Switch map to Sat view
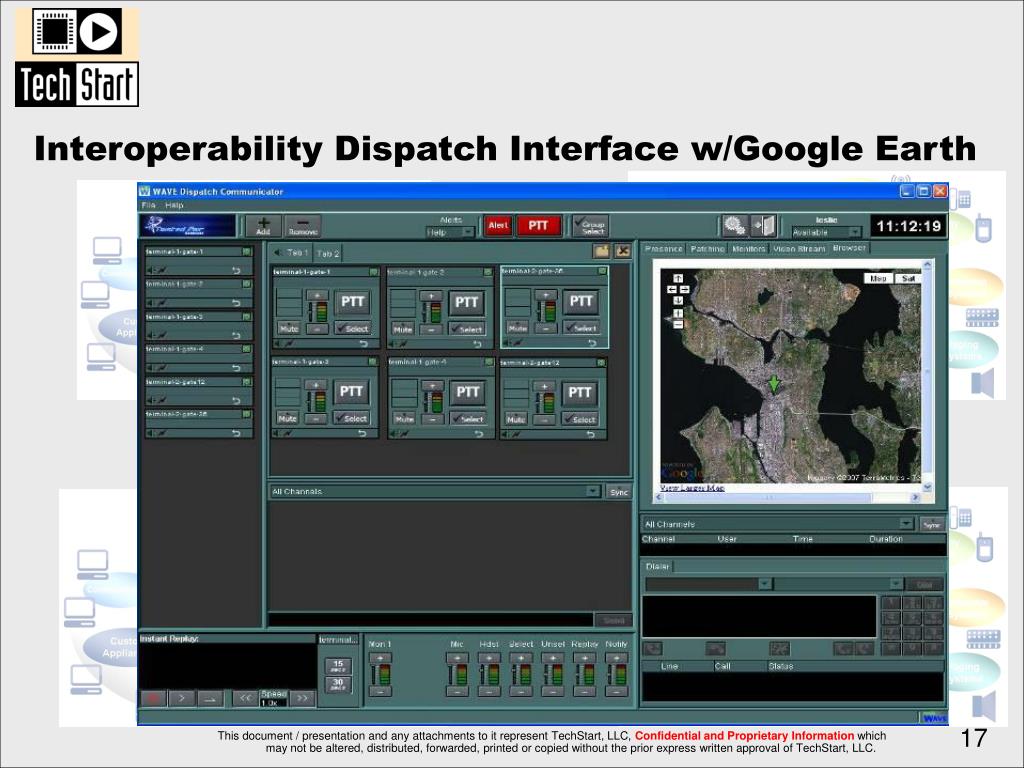The image size is (1024, 768). pyautogui.click(x=907, y=278)
